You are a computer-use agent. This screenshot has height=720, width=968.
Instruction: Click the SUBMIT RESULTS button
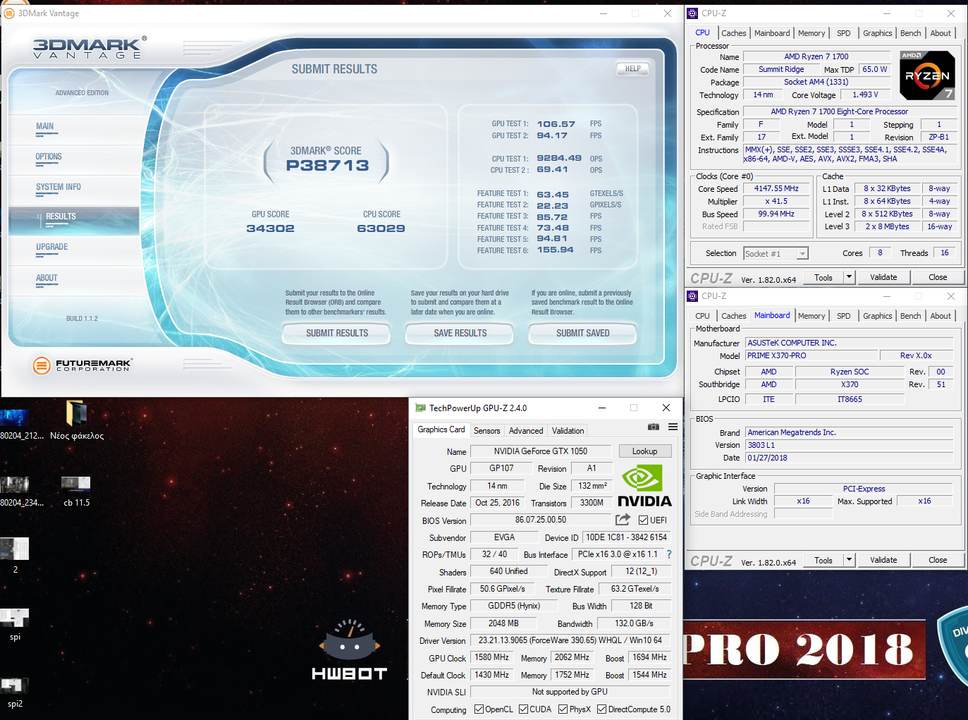[336, 333]
